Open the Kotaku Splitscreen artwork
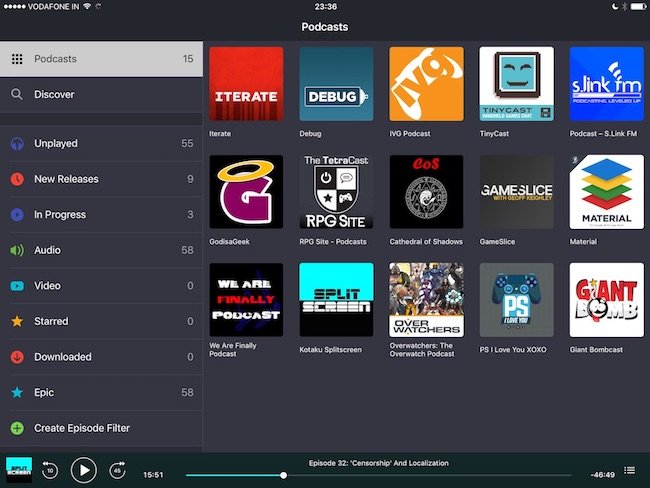Image resolution: width=650 pixels, height=488 pixels. (336, 300)
